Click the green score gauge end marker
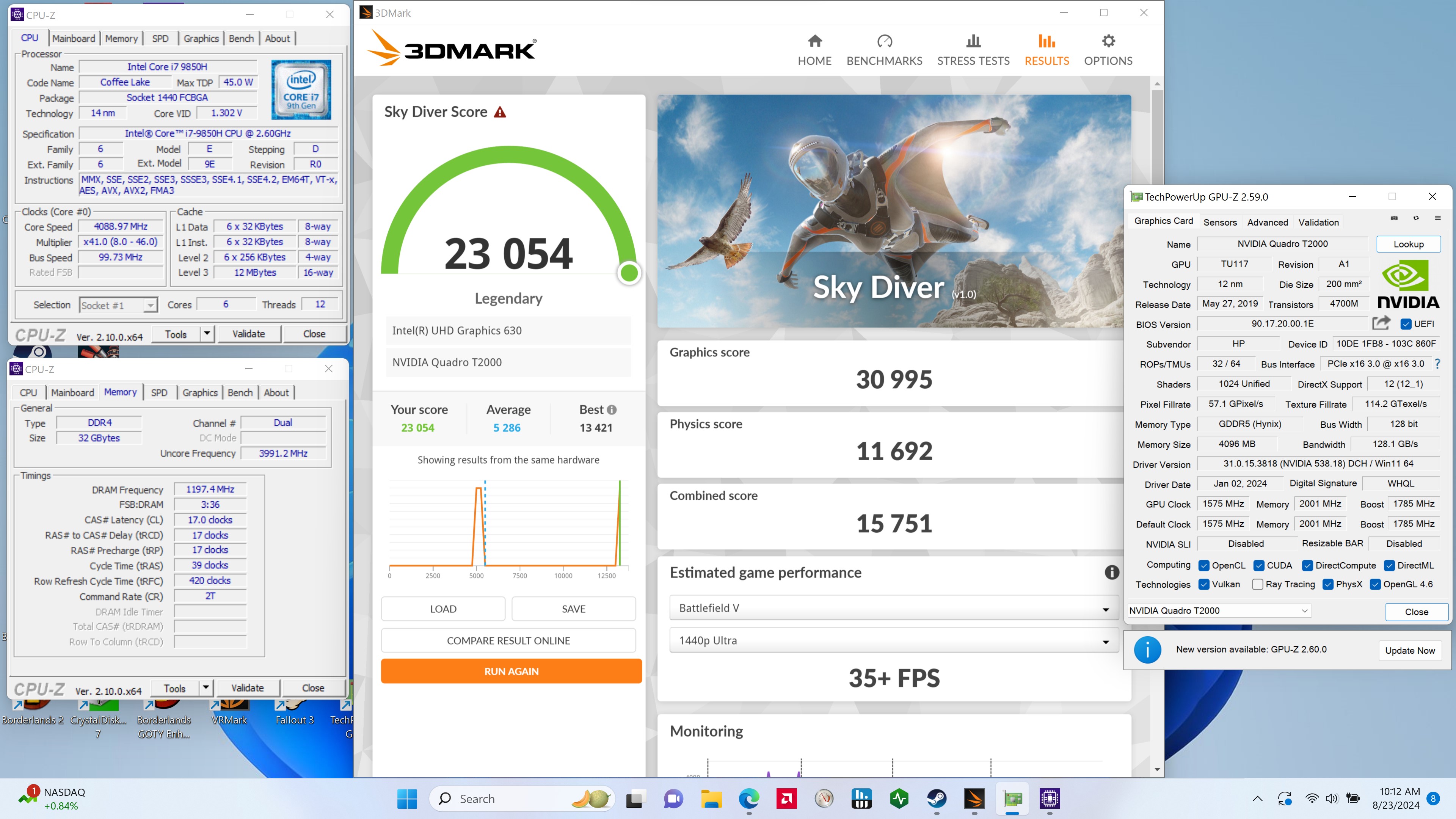The image size is (1456, 819). [629, 273]
